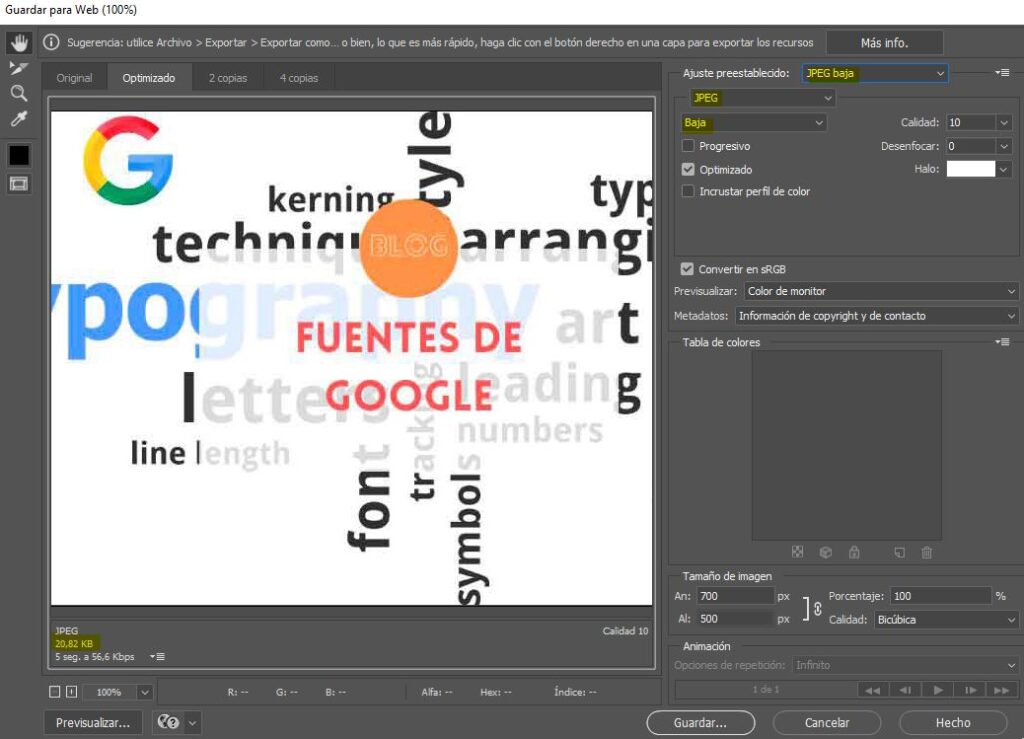Open the Metadatos dropdown
The height and width of the screenshot is (739, 1024).
pyautogui.click(x=876, y=316)
